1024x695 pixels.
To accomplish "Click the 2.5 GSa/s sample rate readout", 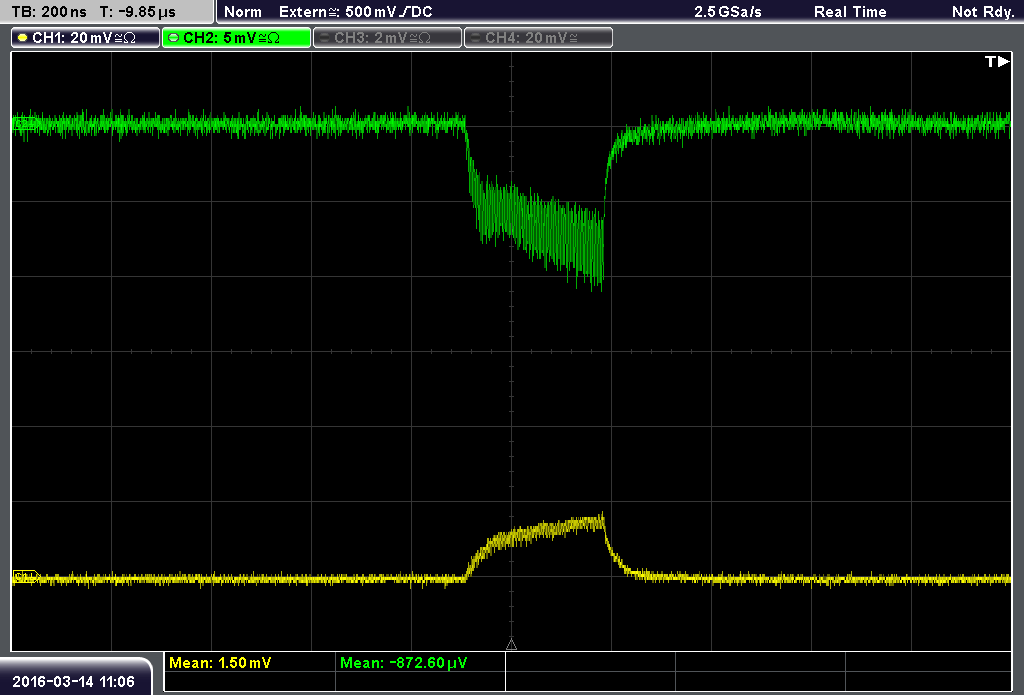I will pyautogui.click(x=728, y=12).
